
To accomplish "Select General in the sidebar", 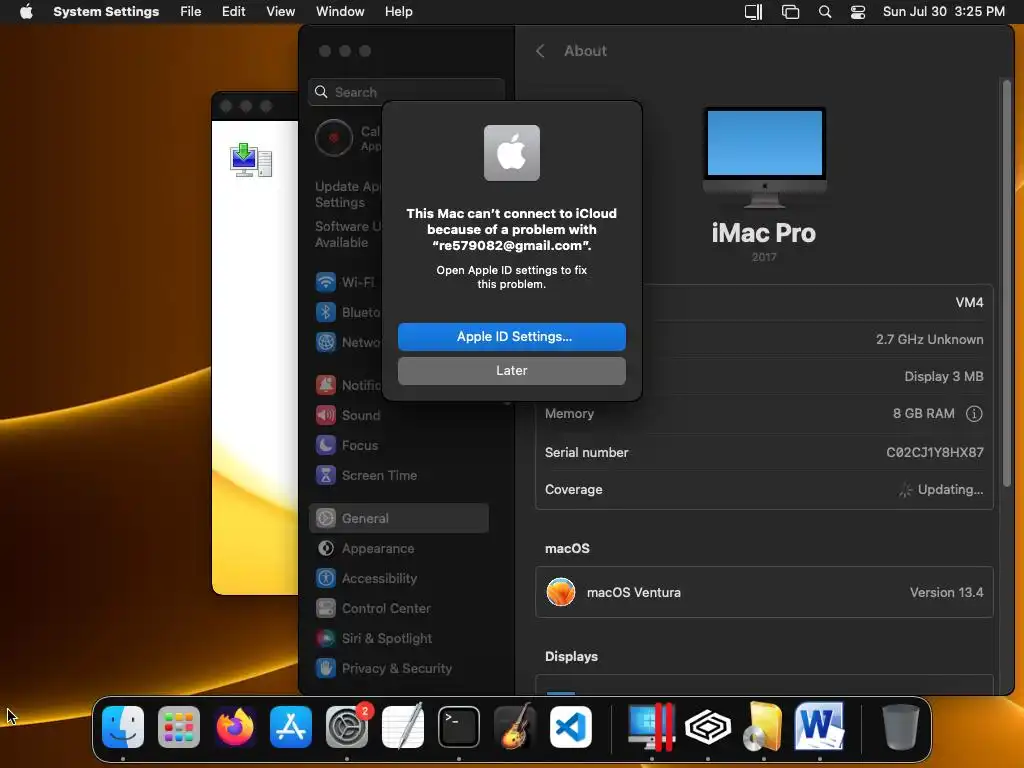I will 398,519.
